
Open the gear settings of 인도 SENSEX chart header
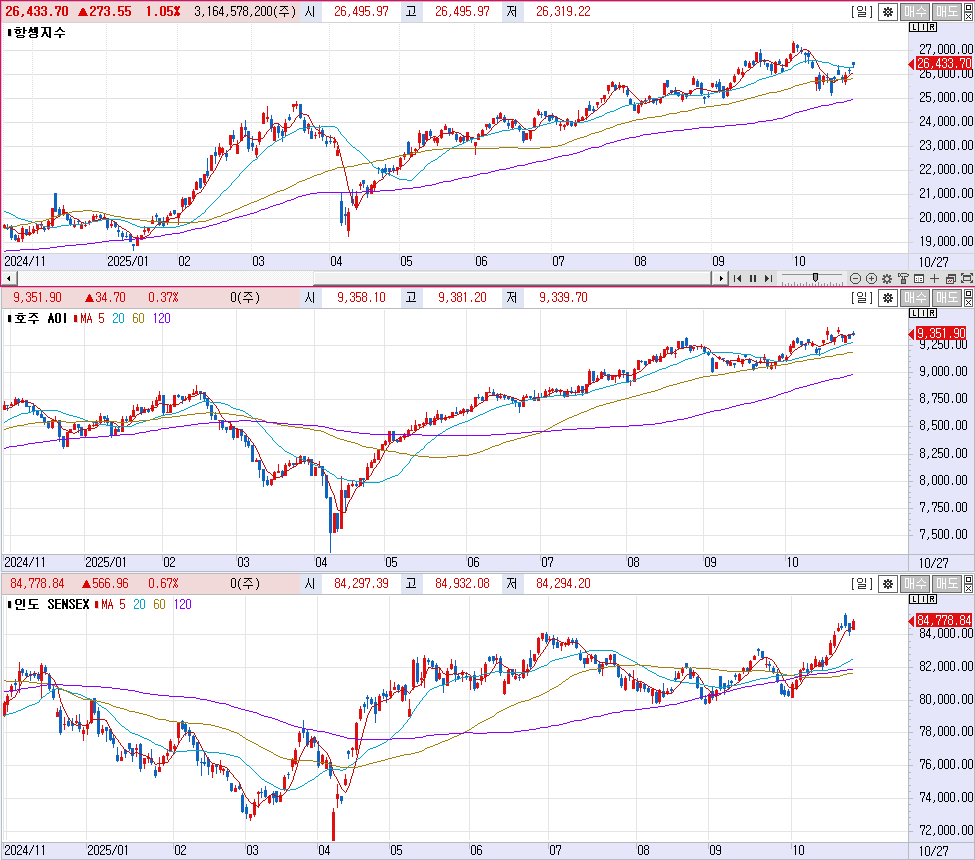click(x=888, y=584)
